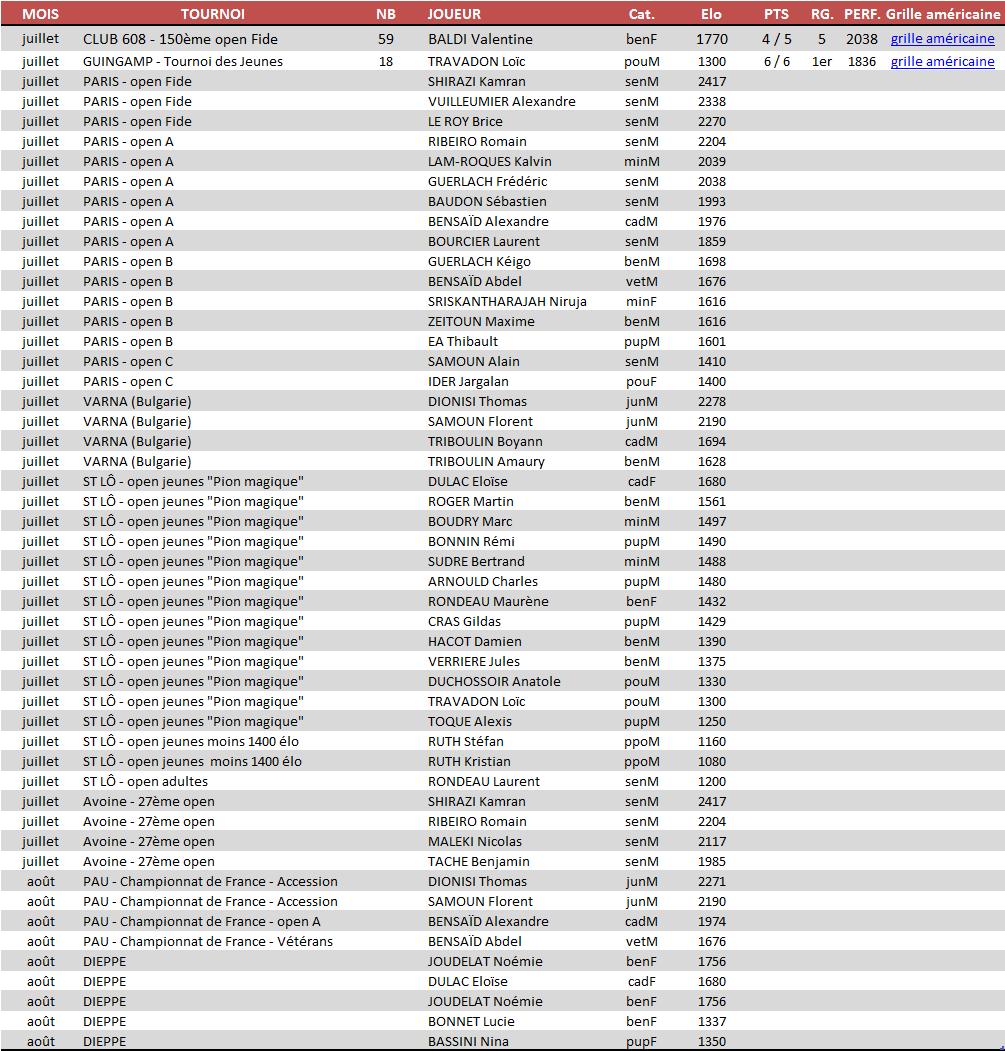Image resolution: width=1005 pixels, height=1051 pixels.
Task: Select the SRISKANTHARAJAH Niruja cell
Action: 507,301
